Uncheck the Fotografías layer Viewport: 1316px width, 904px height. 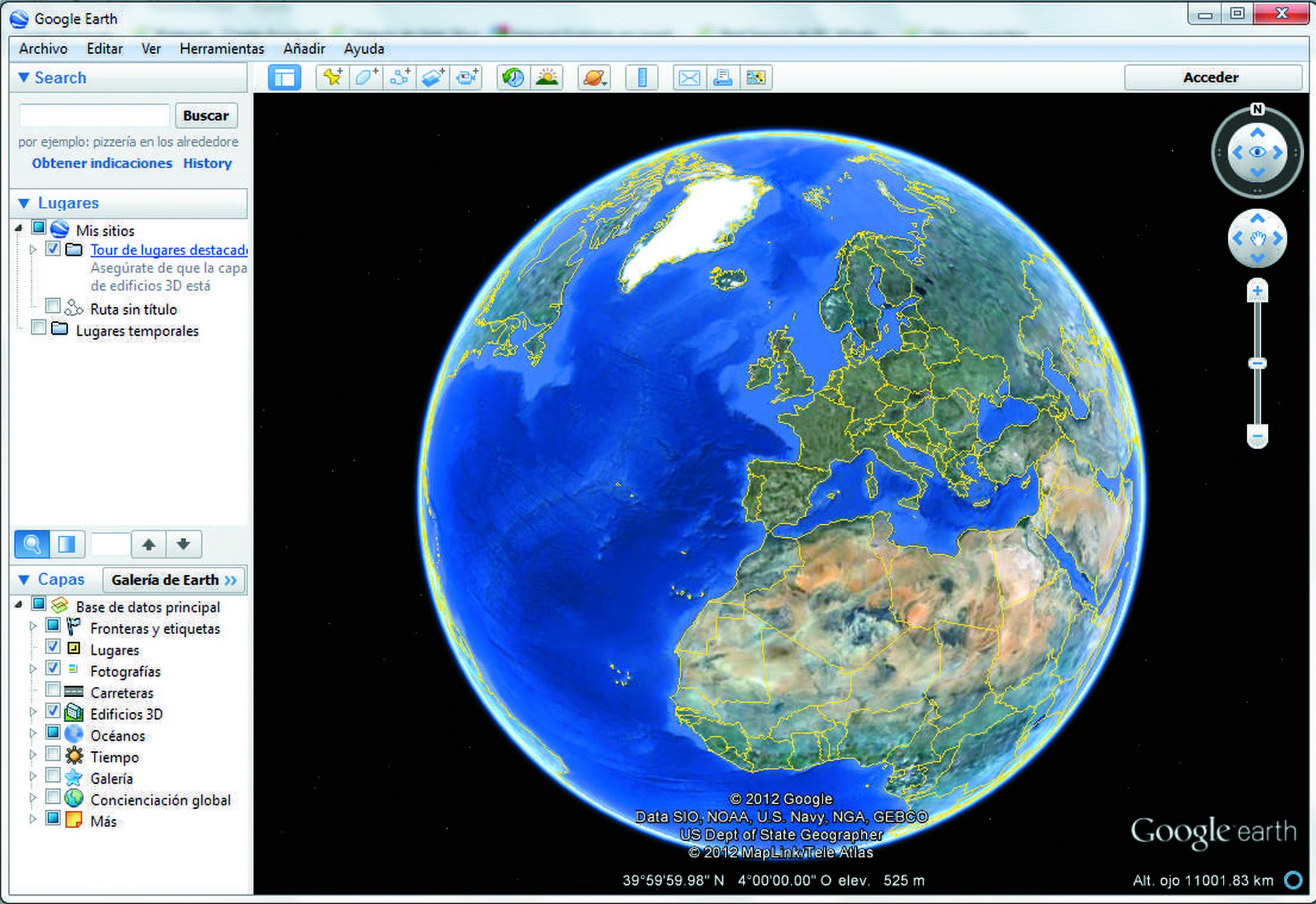53,668
